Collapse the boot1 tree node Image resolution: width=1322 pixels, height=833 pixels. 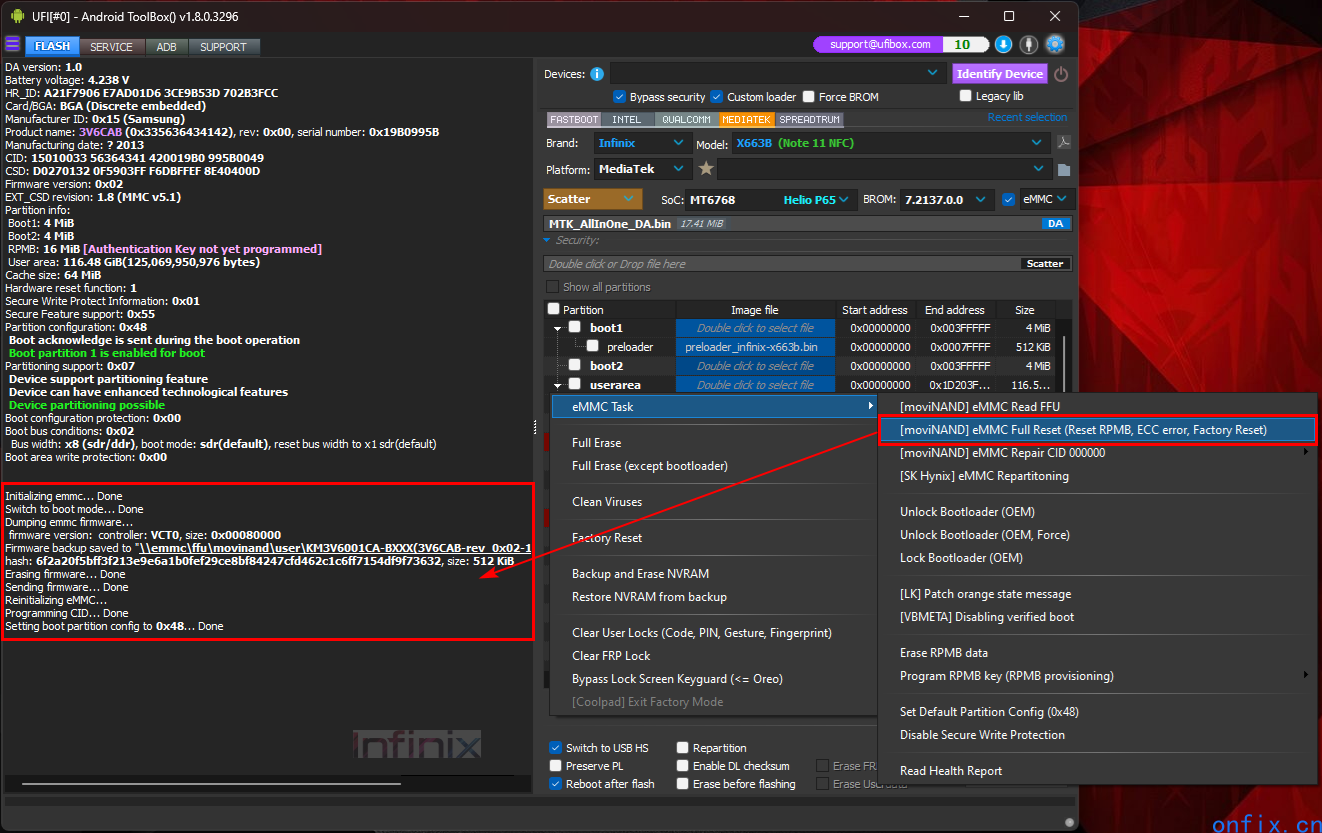(557, 328)
